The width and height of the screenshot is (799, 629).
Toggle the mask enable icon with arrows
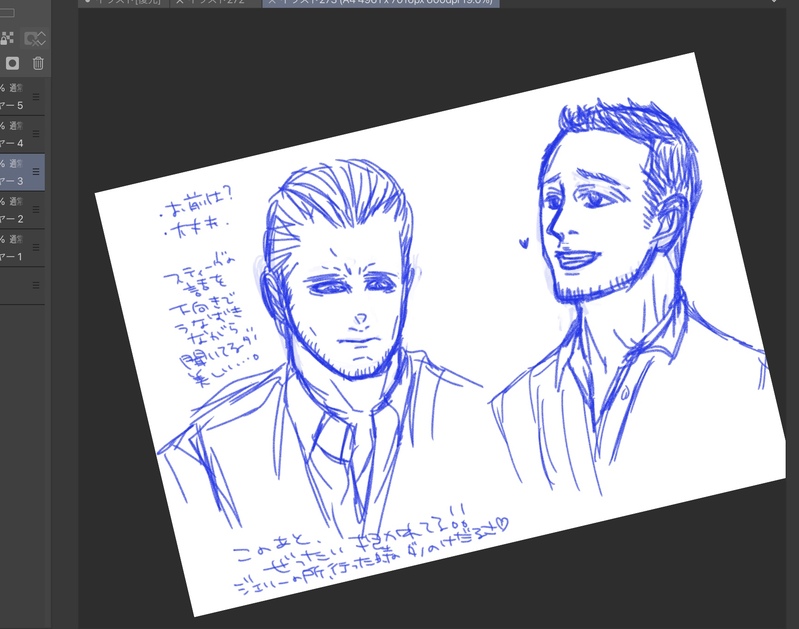(x=35, y=38)
